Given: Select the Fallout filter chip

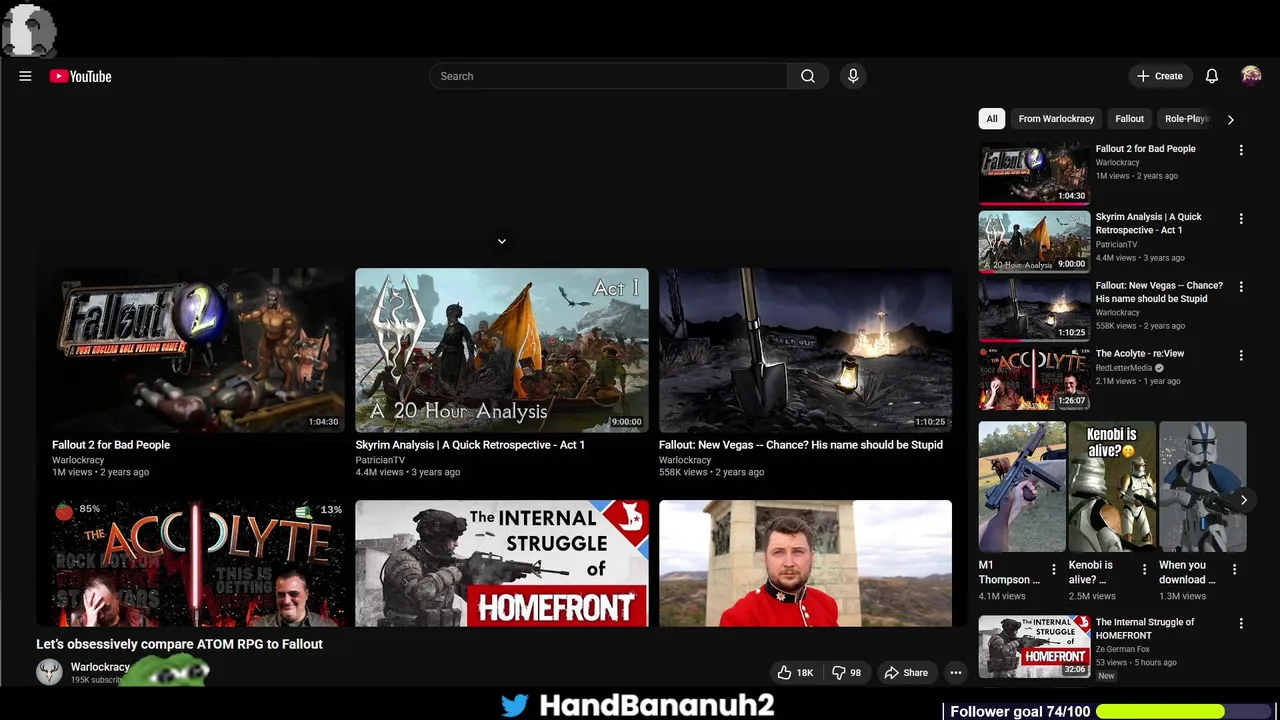Looking at the screenshot, I should 1129,119.
